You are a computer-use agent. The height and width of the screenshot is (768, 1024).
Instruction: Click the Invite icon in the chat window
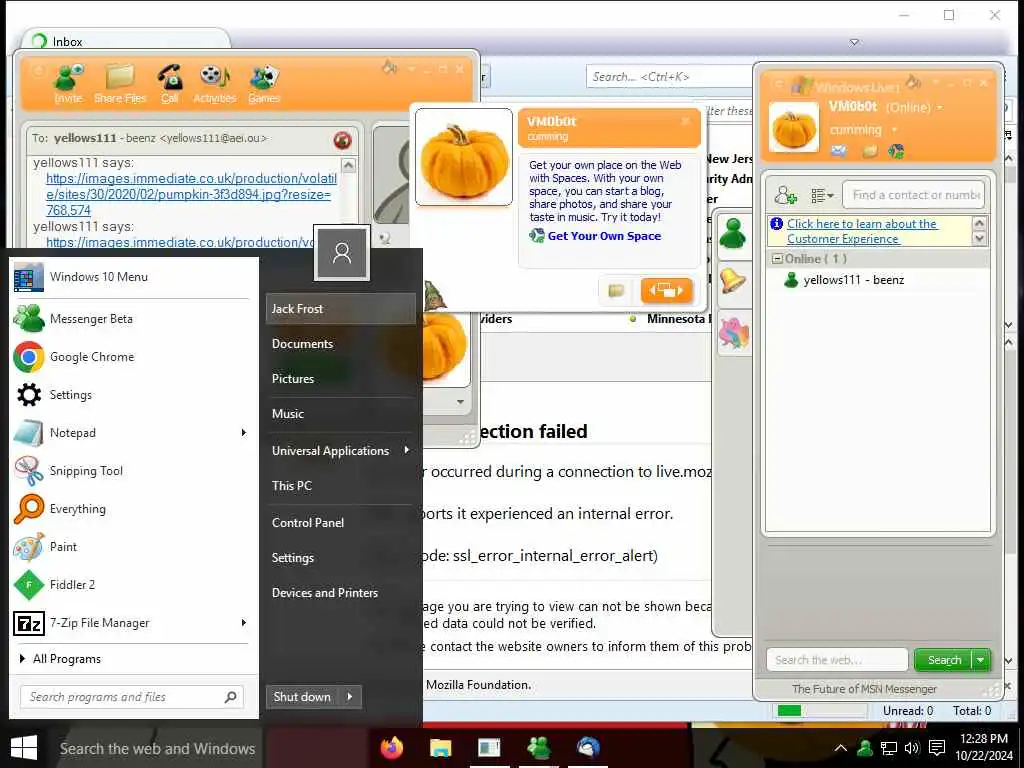tap(68, 84)
